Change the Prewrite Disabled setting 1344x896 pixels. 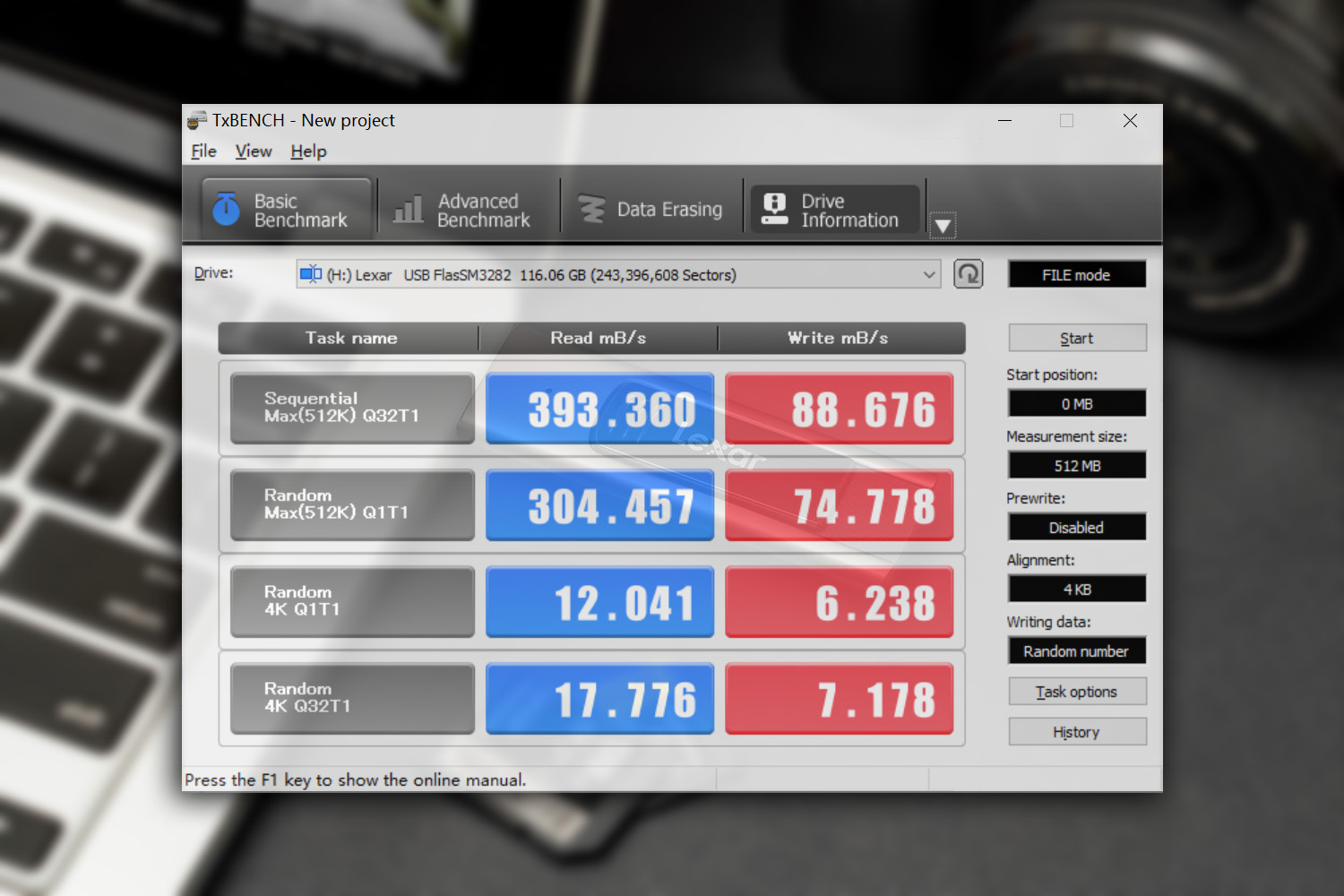1077,527
